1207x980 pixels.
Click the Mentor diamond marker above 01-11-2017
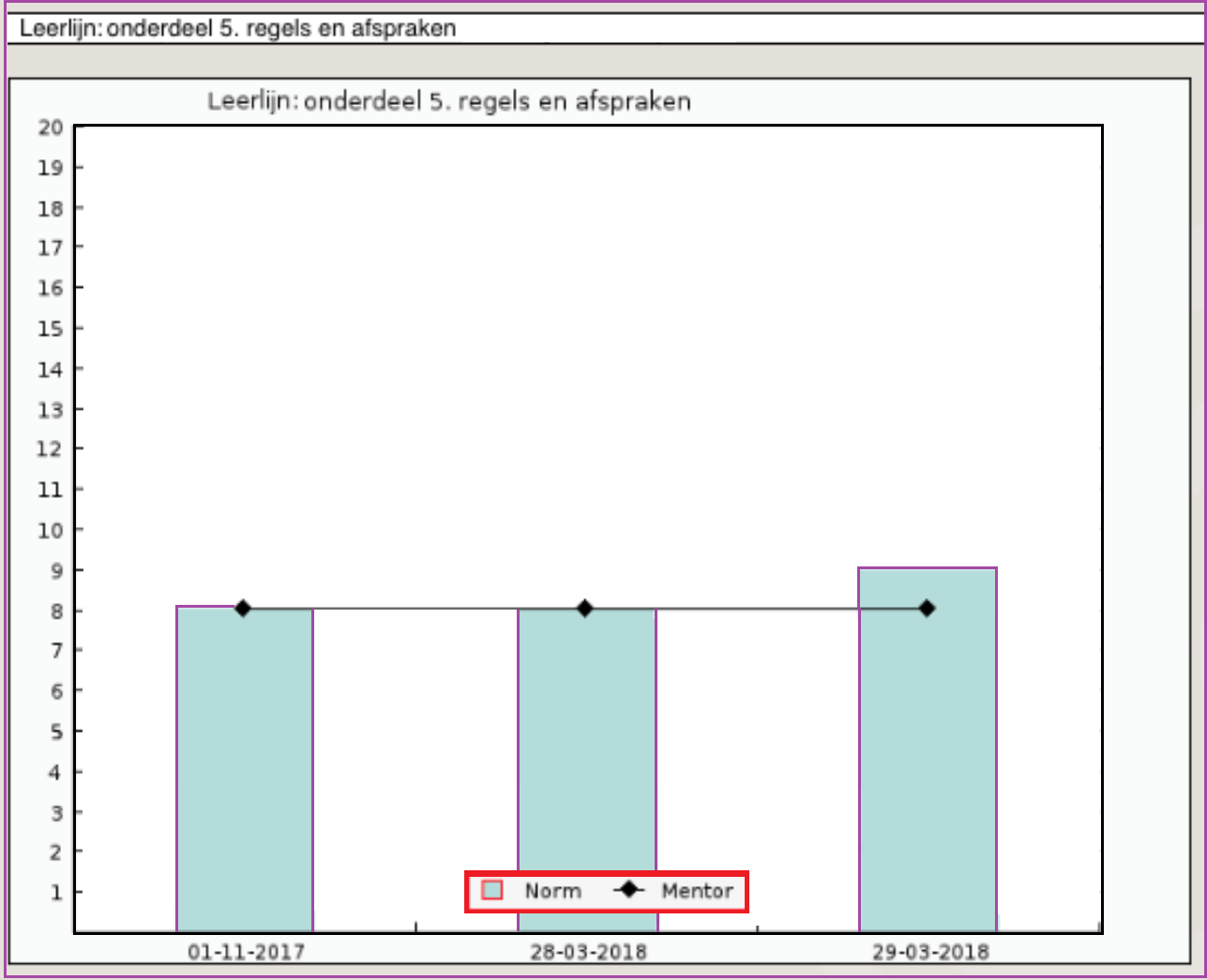tap(243, 609)
